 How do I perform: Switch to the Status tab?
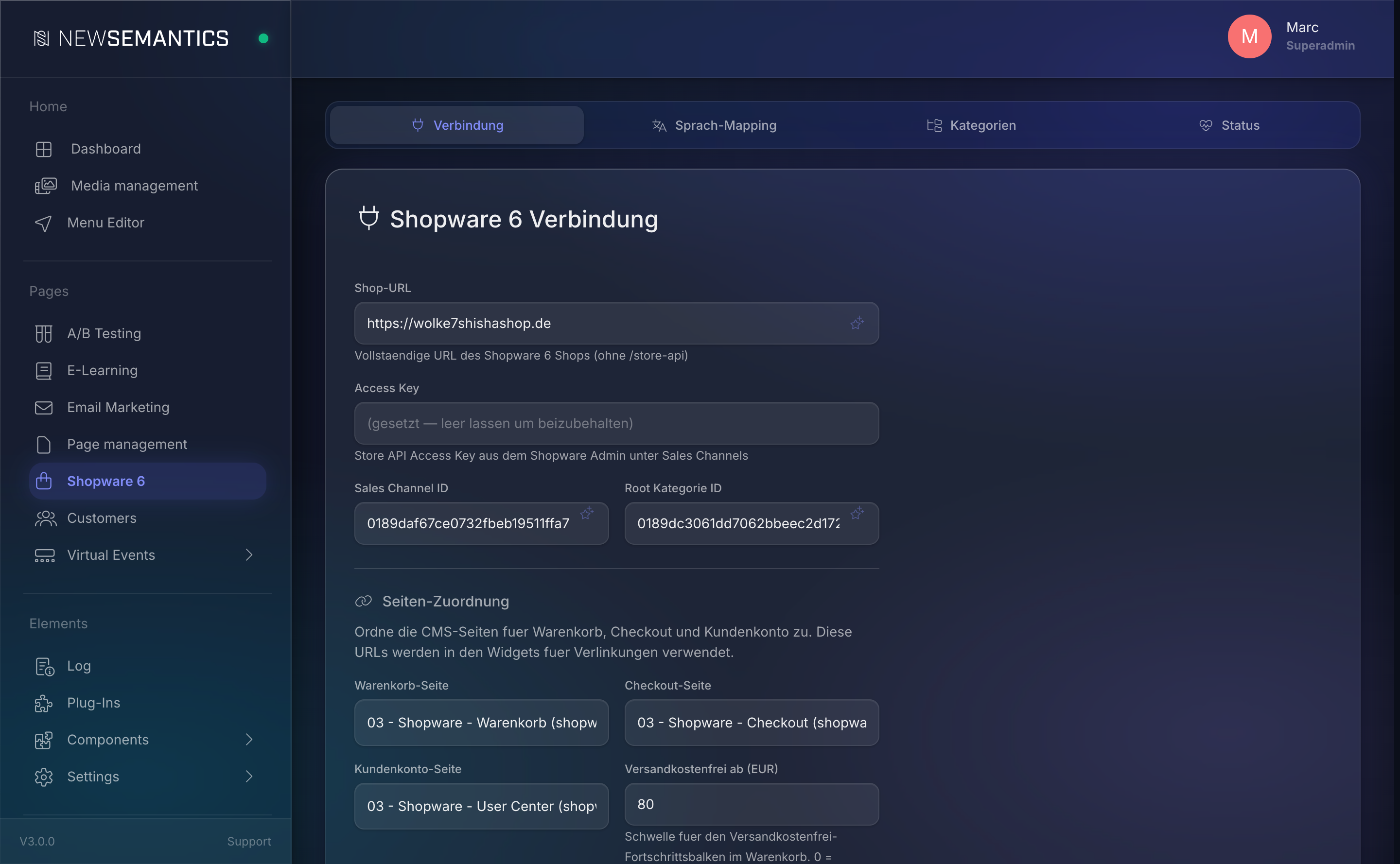1228,125
